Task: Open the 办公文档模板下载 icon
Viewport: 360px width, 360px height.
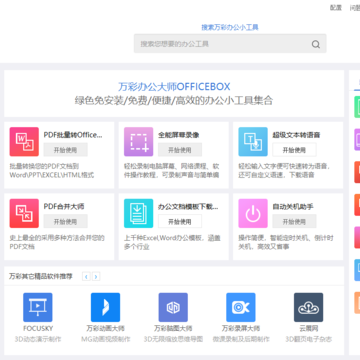Action: (138, 213)
